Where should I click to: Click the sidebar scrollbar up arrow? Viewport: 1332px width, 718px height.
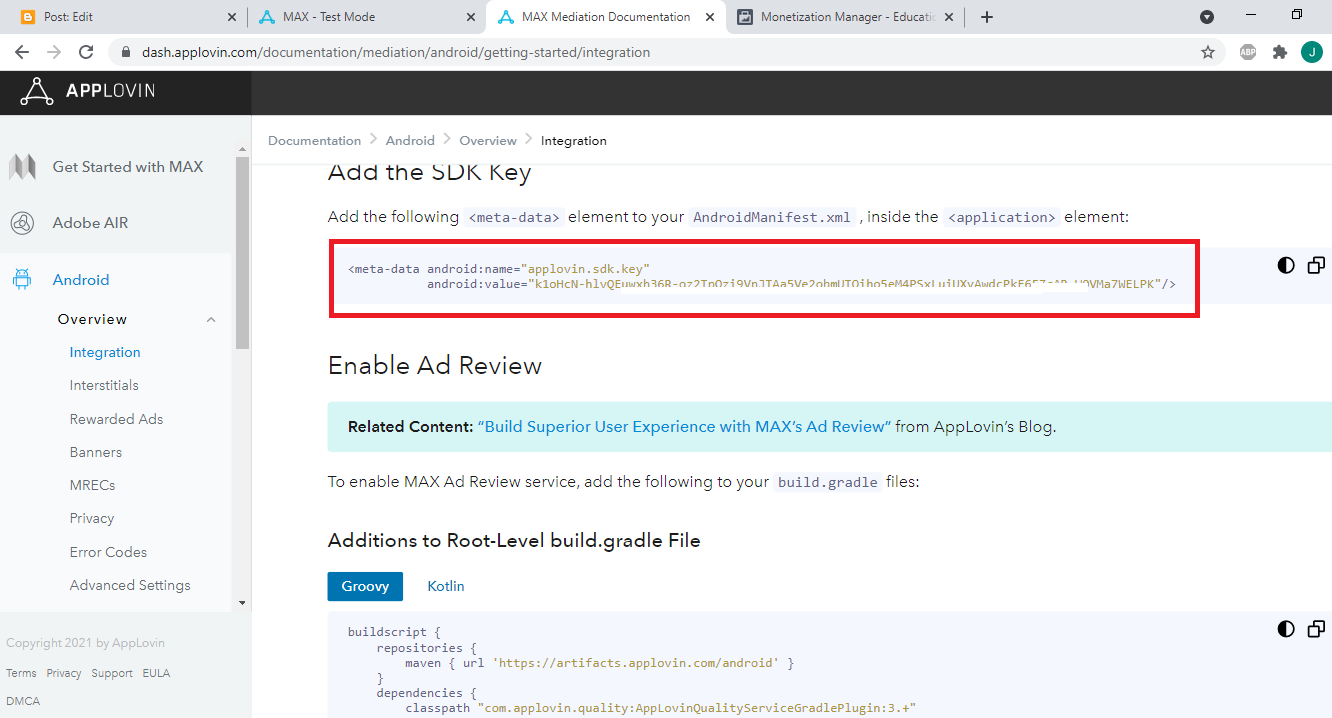[242, 148]
